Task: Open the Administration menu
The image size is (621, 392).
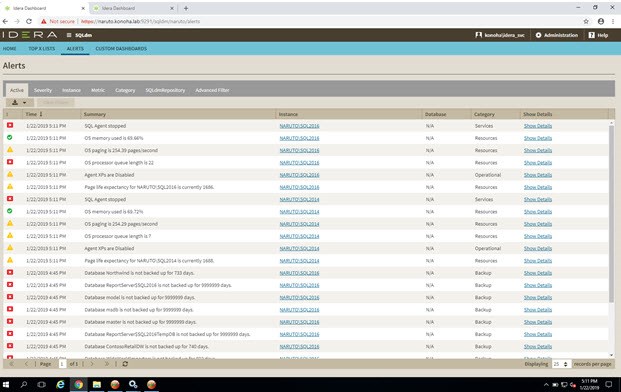Action: pyautogui.click(x=556, y=35)
